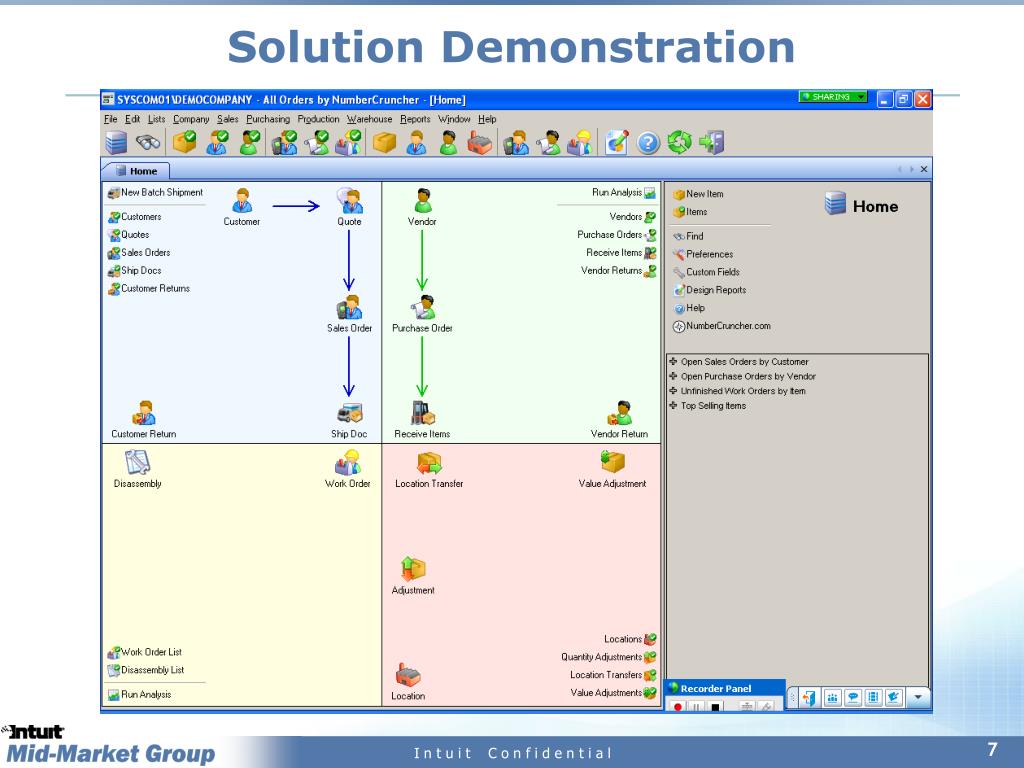
Task: Open the Adjustment box icon
Action: click(x=413, y=569)
